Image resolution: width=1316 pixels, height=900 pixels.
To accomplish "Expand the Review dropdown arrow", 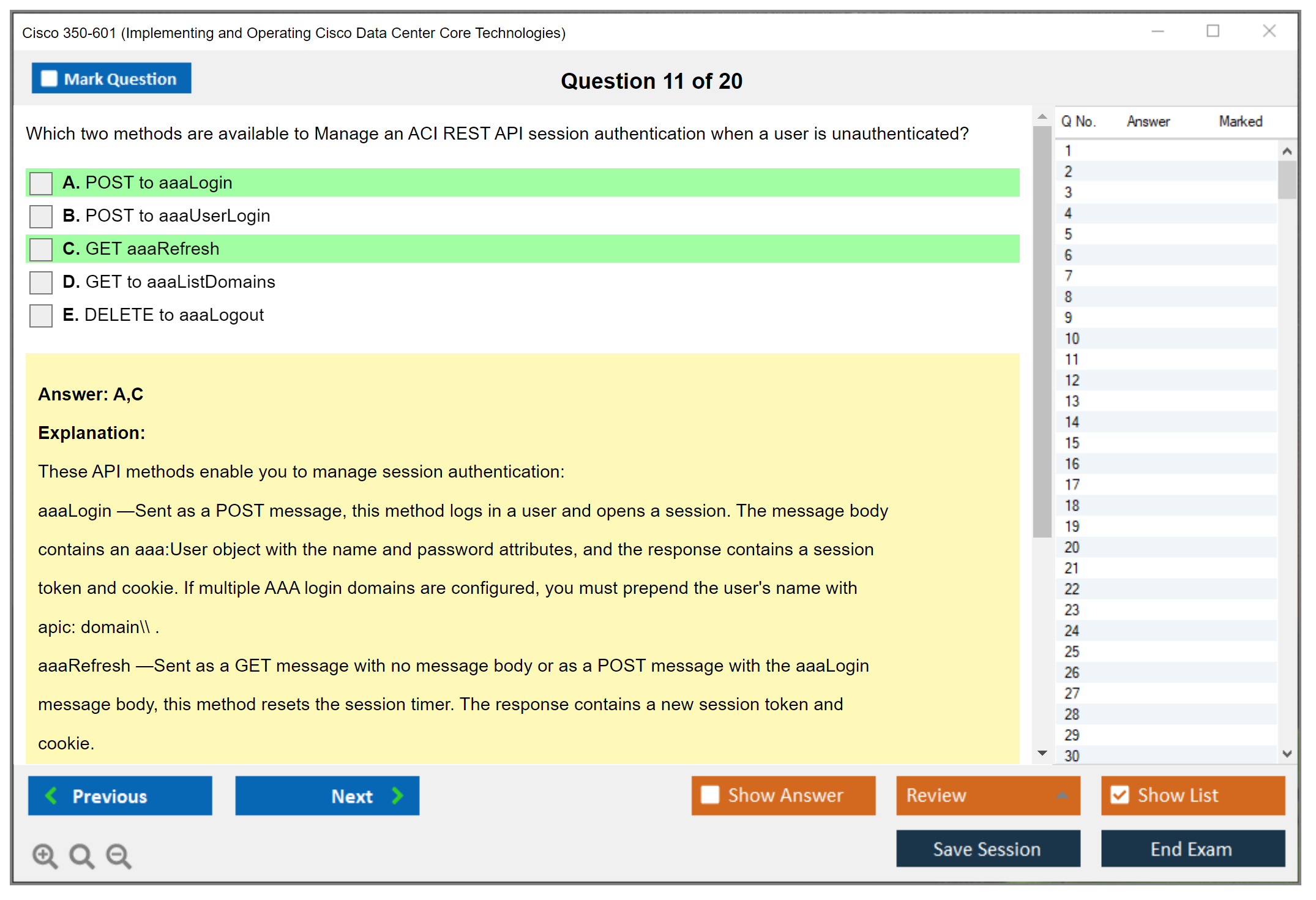I will pyautogui.click(x=1063, y=795).
